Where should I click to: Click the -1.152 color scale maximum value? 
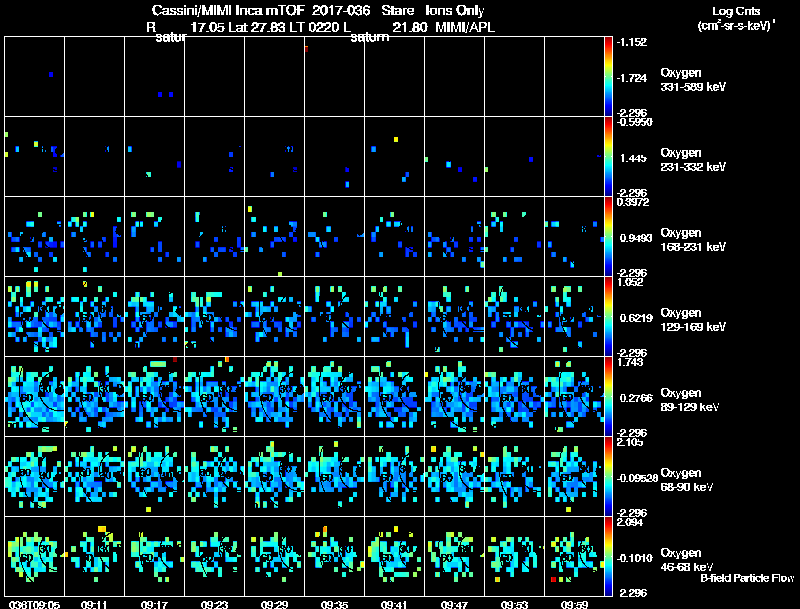tap(632, 42)
